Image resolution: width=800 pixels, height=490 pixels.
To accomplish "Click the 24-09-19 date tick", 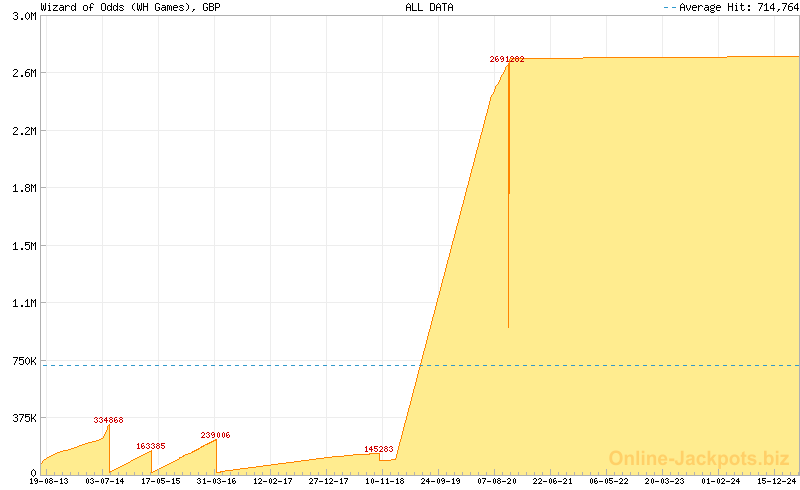I will [x=441, y=481].
